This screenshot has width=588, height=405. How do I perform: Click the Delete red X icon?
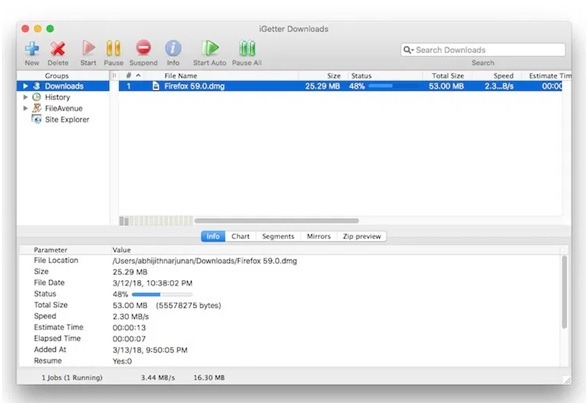coord(58,48)
